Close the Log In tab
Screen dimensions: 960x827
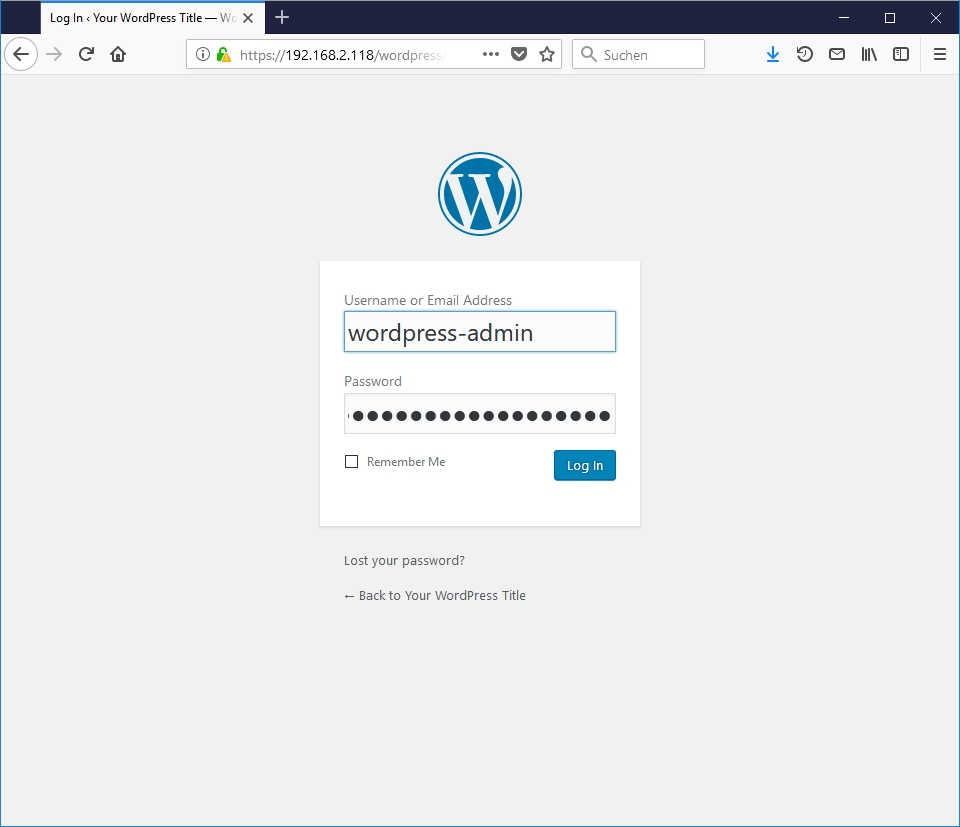tap(248, 18)
